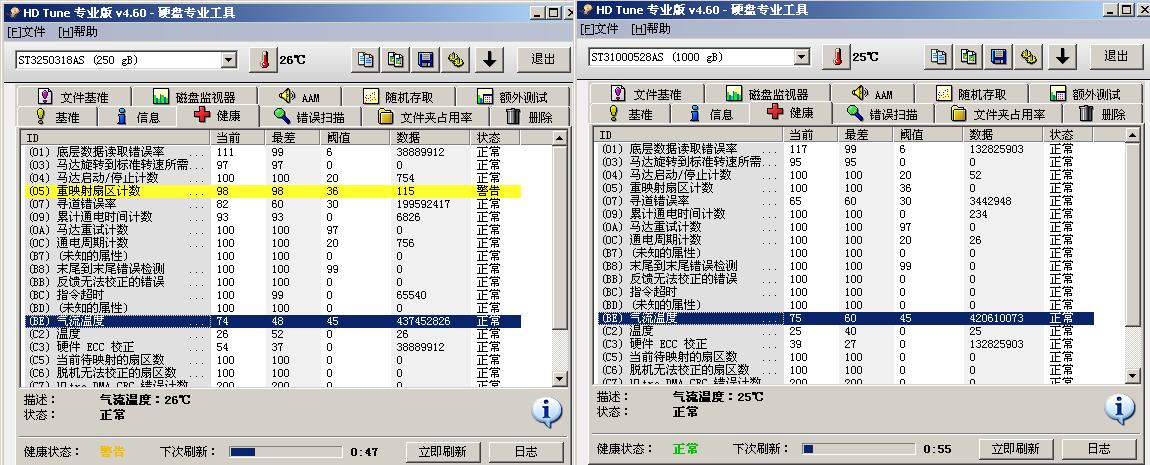This screenshot has height=465, width=1150.
Task: Click 退出 button in left window
Action: pos(543,59)
